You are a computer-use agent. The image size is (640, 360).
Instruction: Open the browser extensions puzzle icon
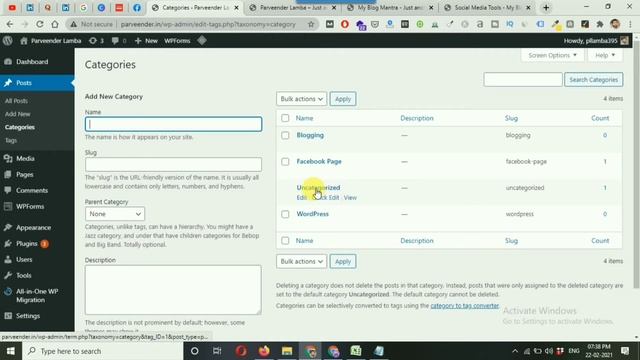(x=600, y=24)
